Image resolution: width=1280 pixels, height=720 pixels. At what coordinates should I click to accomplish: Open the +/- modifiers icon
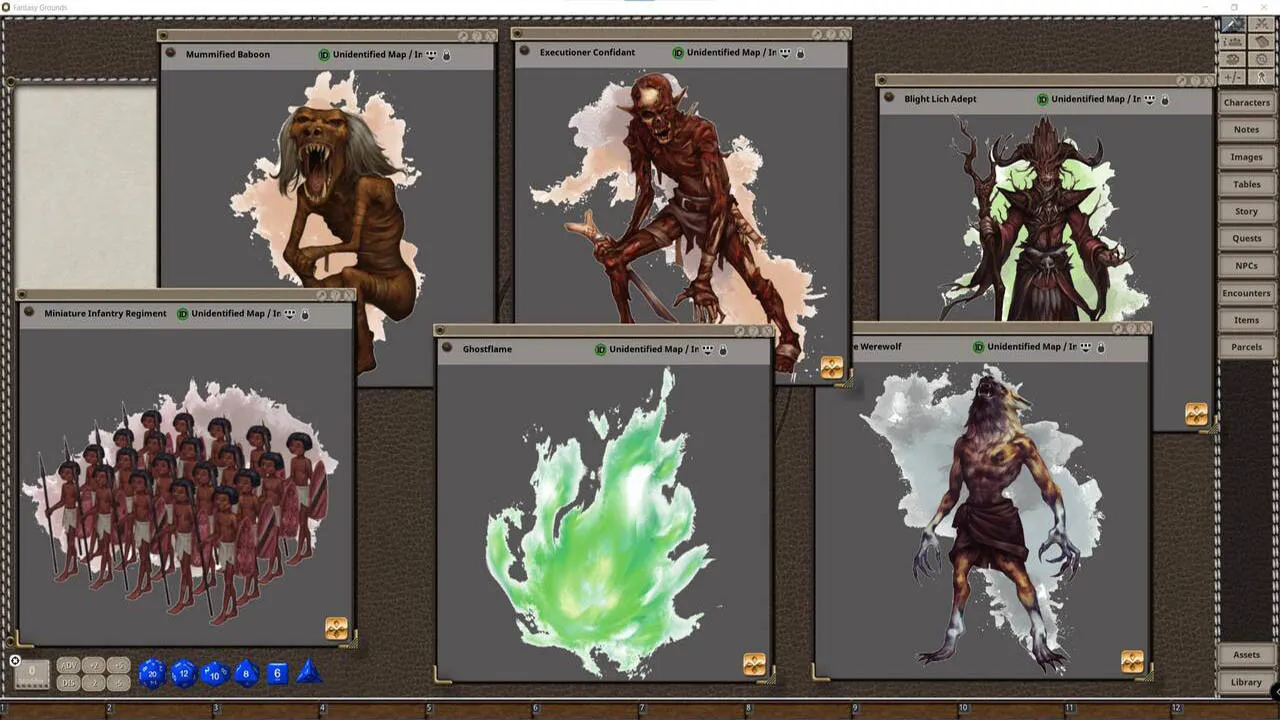pyautogui.click(x=1232, y=77)
